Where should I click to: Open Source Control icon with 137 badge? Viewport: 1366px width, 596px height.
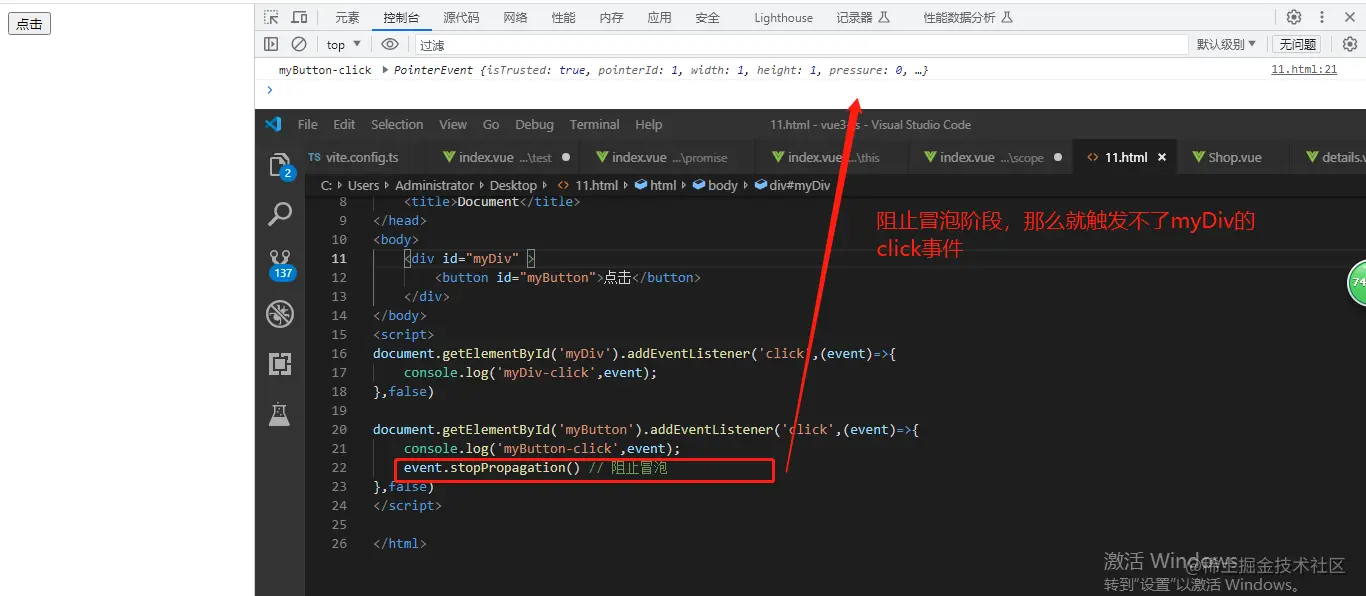281,263
